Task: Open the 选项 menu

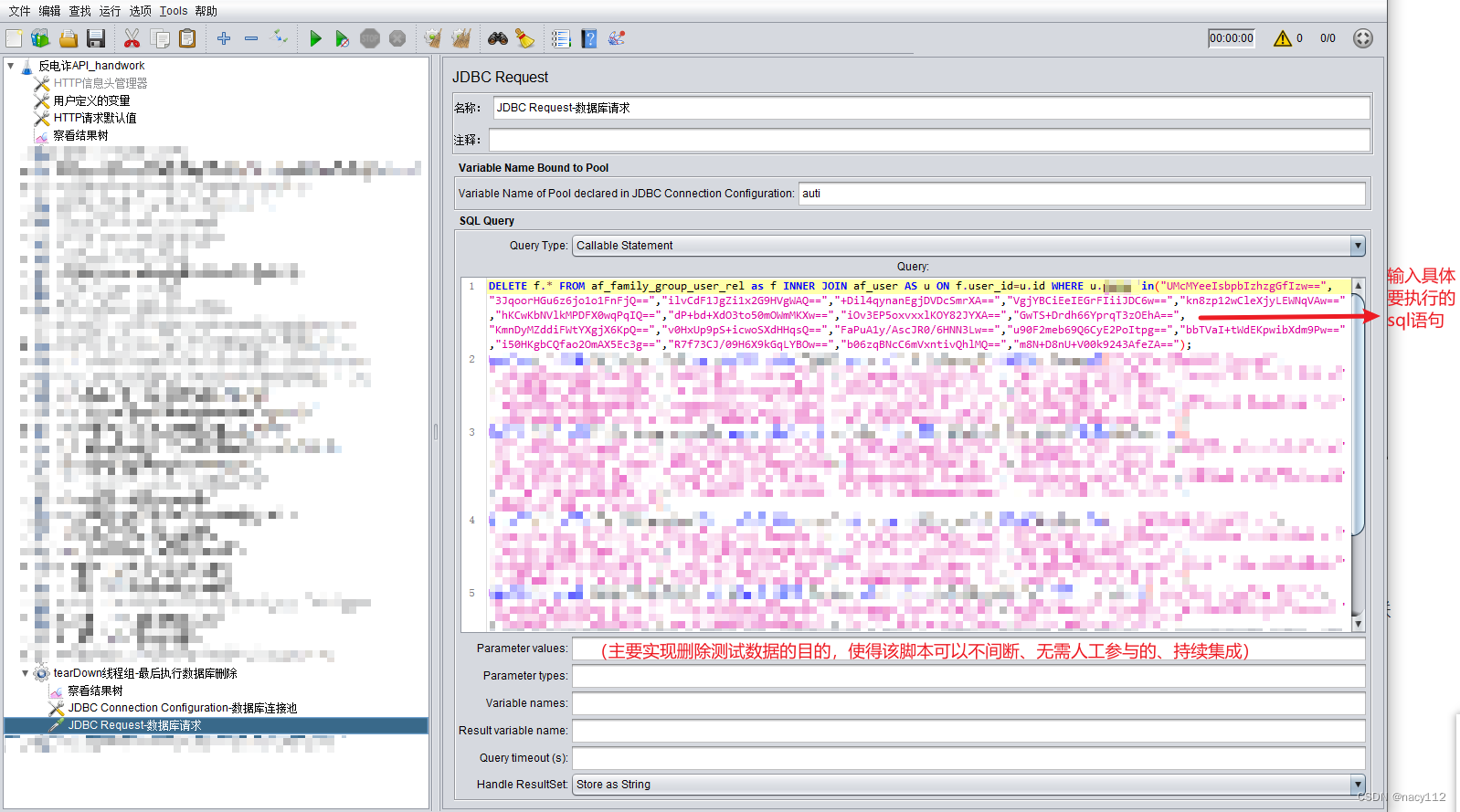Action: coord(140,11)
